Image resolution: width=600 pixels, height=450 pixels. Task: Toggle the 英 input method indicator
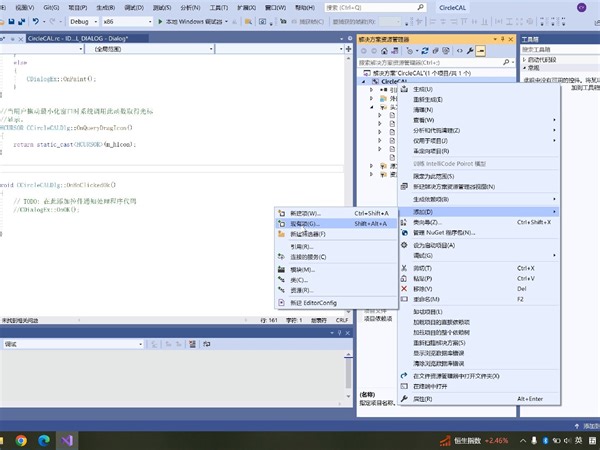coord(578,441)
